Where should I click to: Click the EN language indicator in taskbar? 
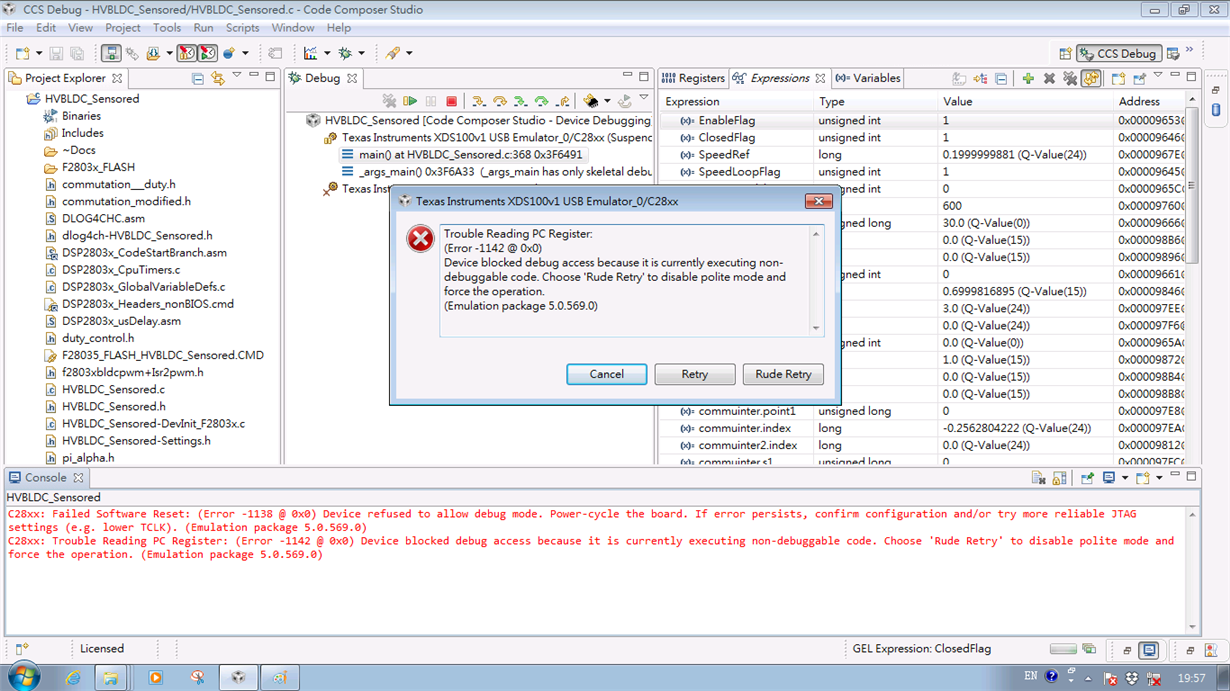point(1030,677)
